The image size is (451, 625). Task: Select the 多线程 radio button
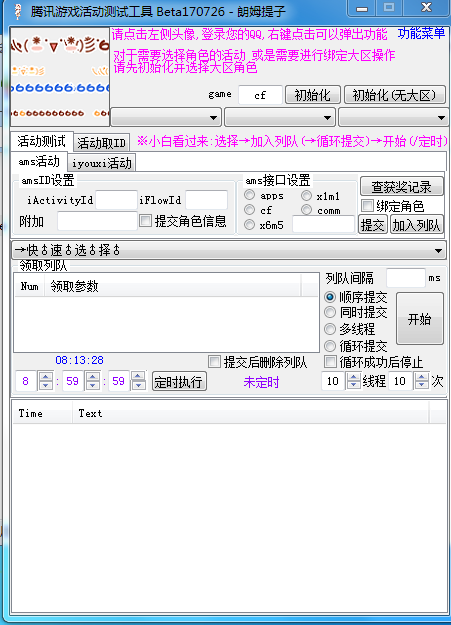click(330, 329)
